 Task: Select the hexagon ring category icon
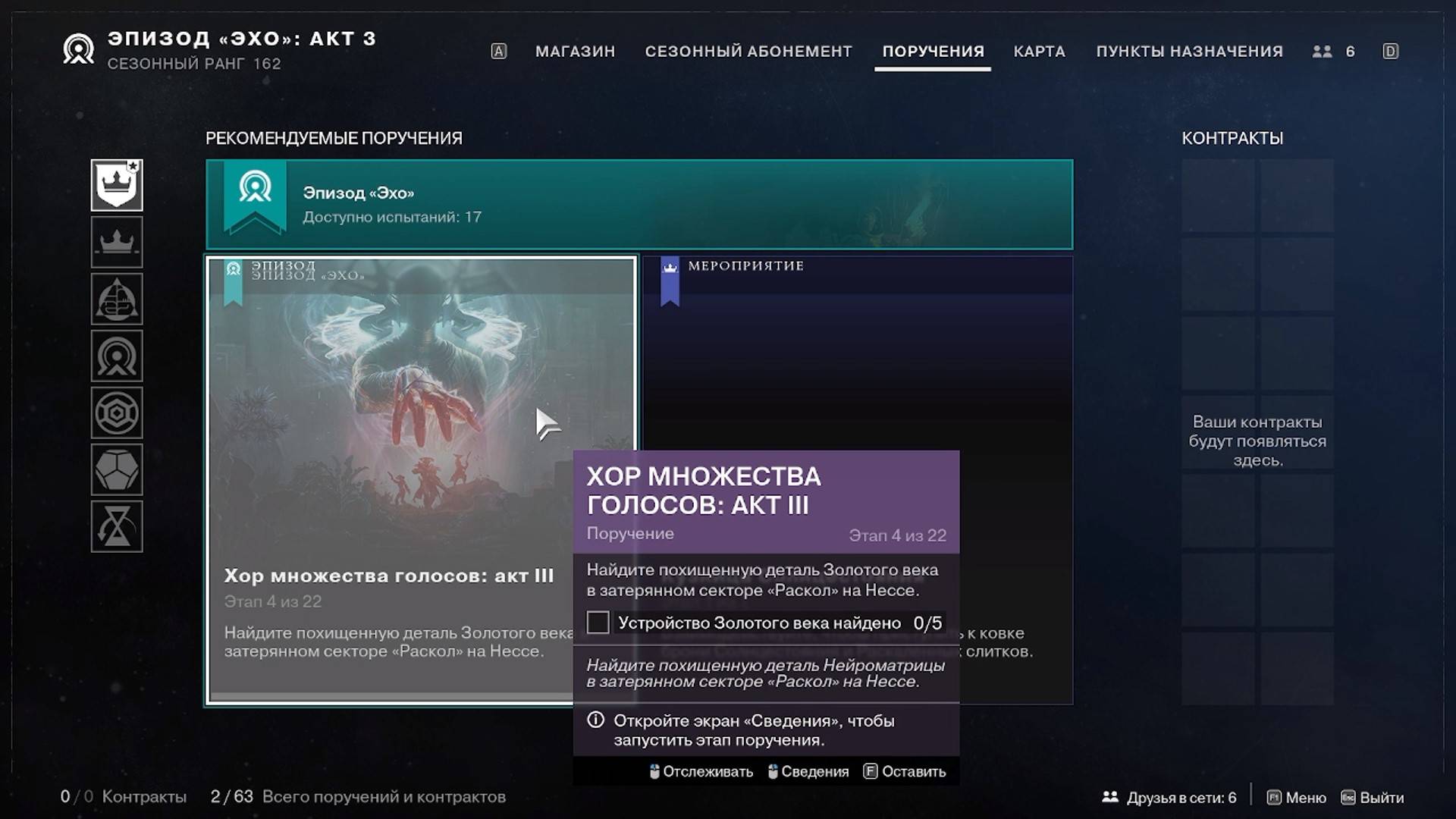117,413
